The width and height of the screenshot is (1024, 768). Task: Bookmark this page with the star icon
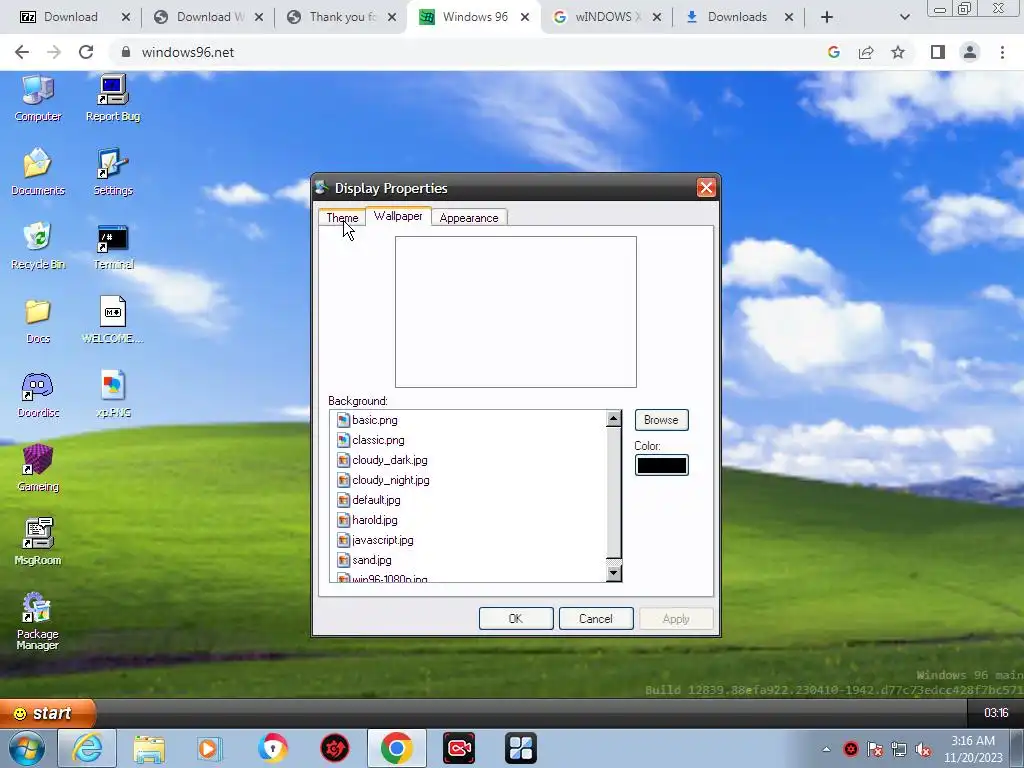(x=898, y=52)
